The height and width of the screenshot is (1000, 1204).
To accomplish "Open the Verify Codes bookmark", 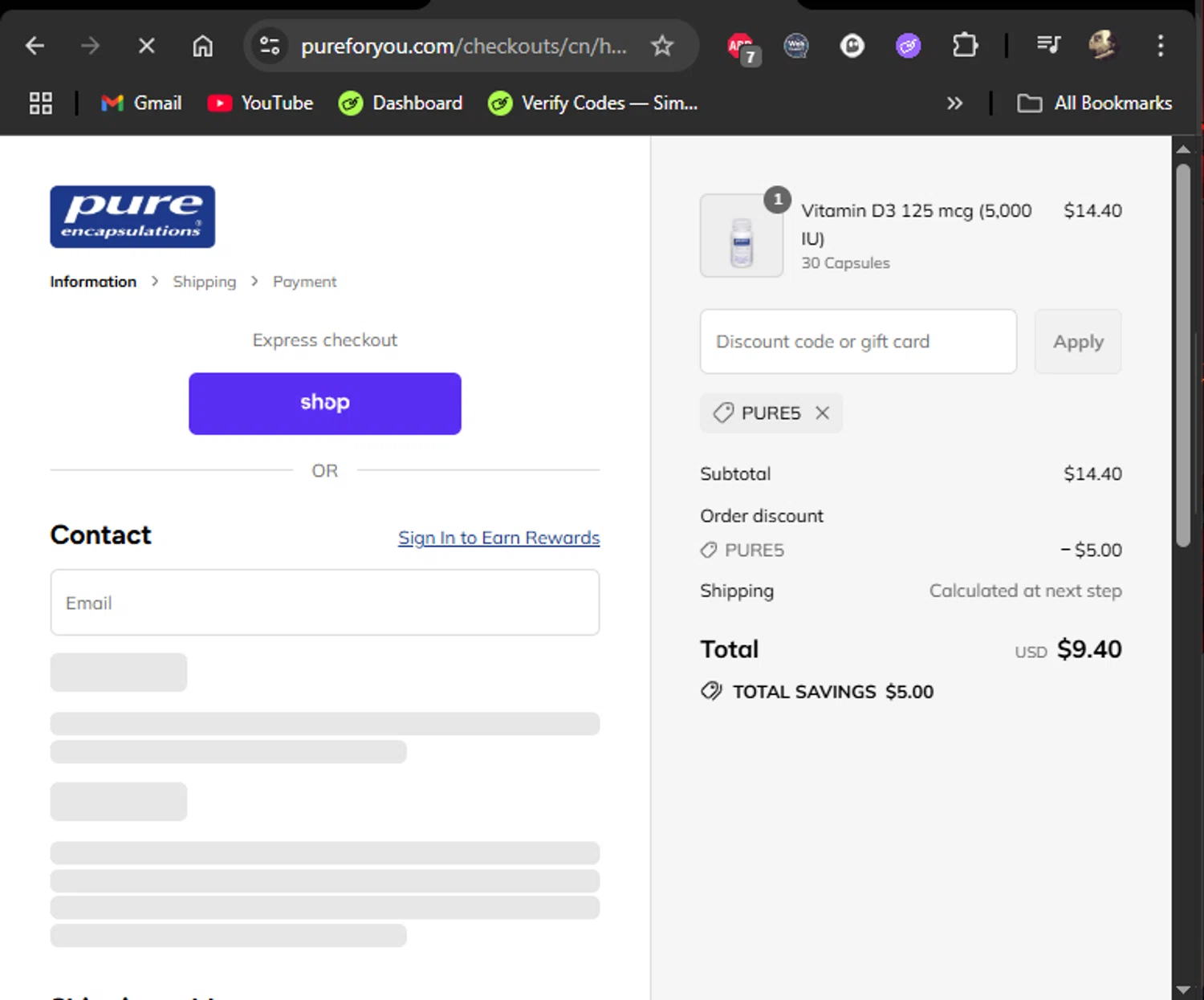I will [x=592, y=103].
